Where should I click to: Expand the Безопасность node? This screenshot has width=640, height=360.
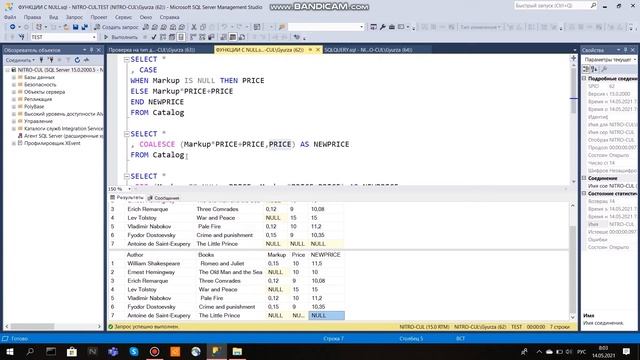13,84
